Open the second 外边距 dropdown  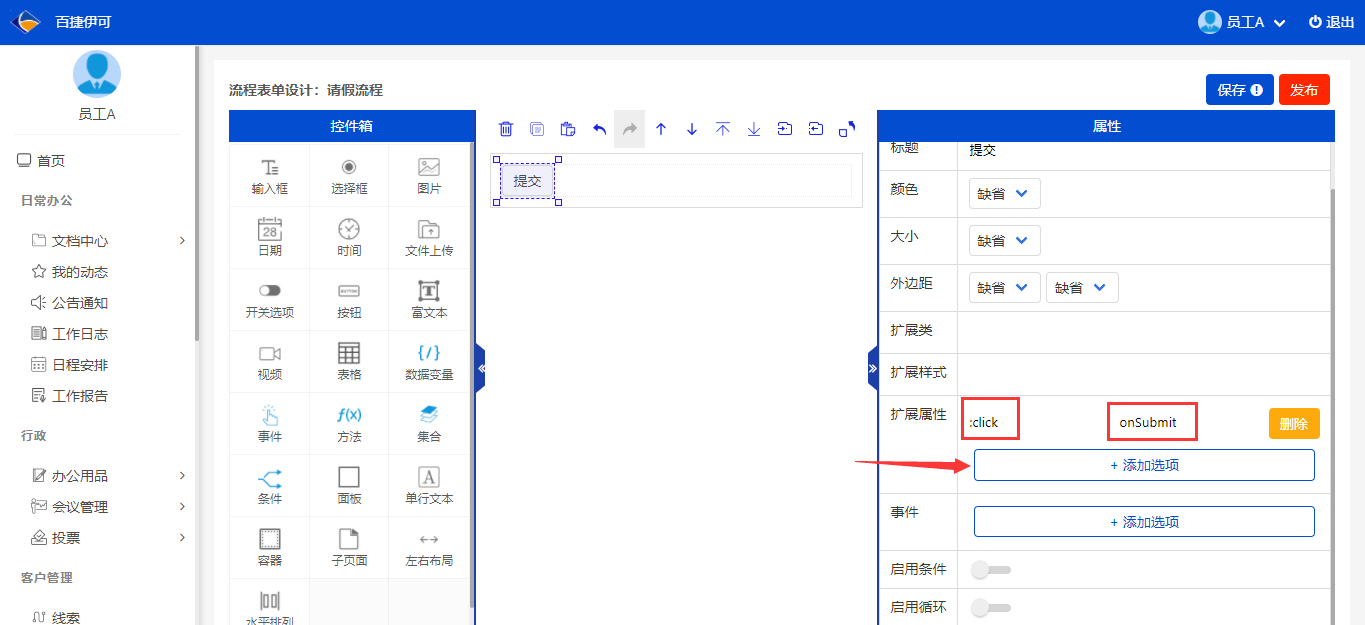(1082, 288)
